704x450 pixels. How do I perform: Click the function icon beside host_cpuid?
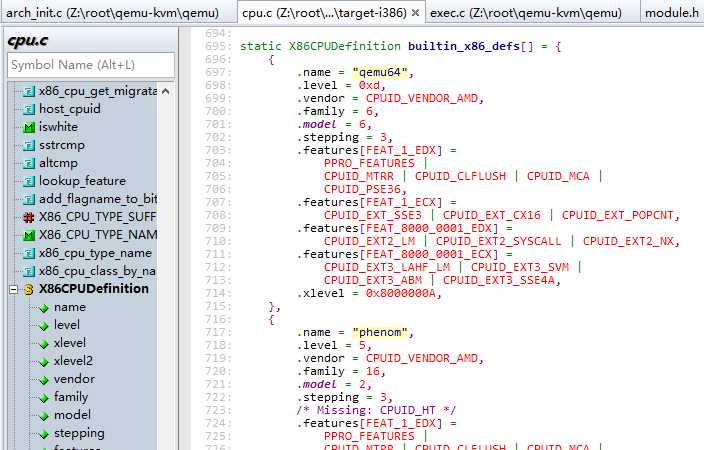pyautogui.click(x=29, y=109)
